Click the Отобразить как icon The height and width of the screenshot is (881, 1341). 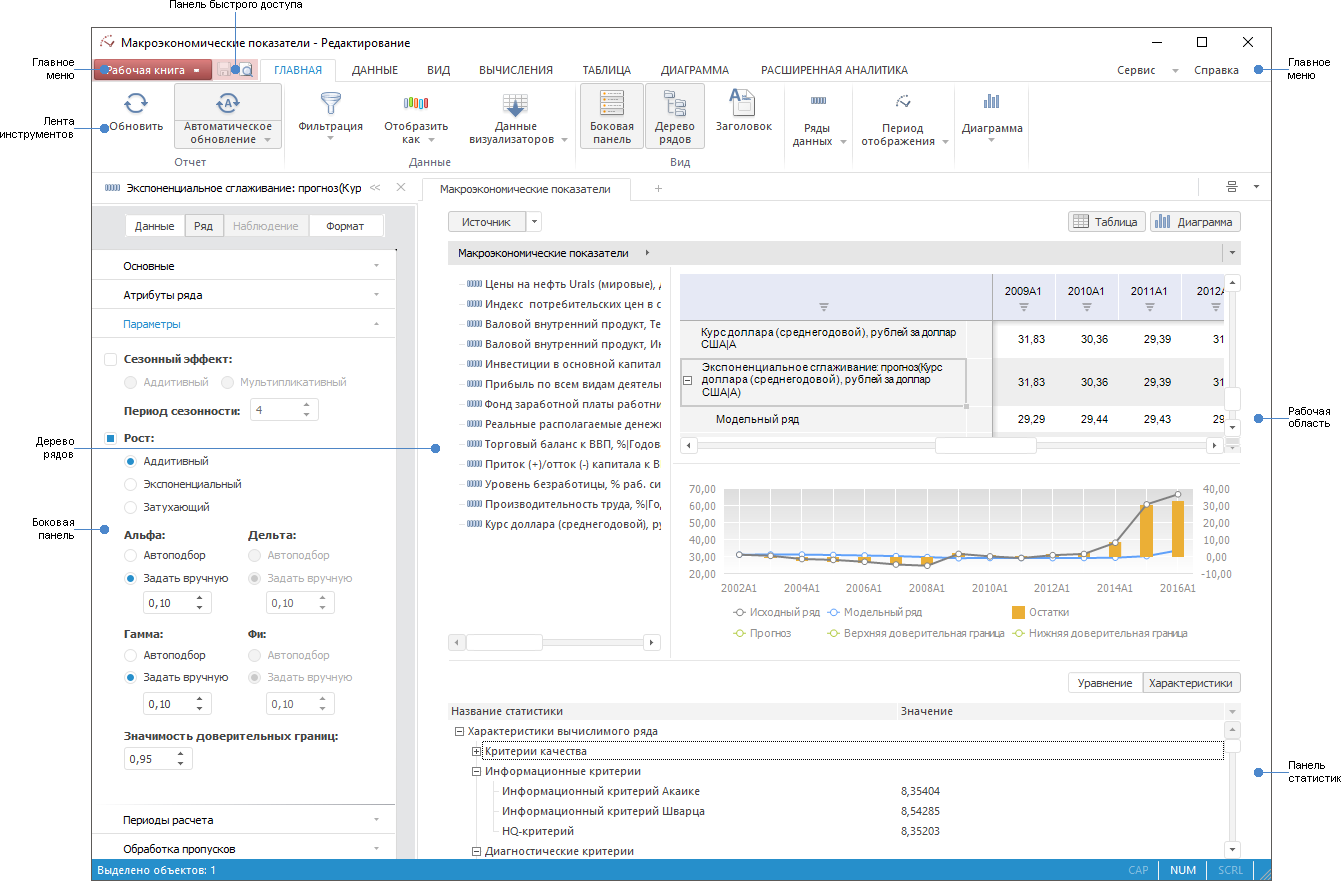(415, 104)
